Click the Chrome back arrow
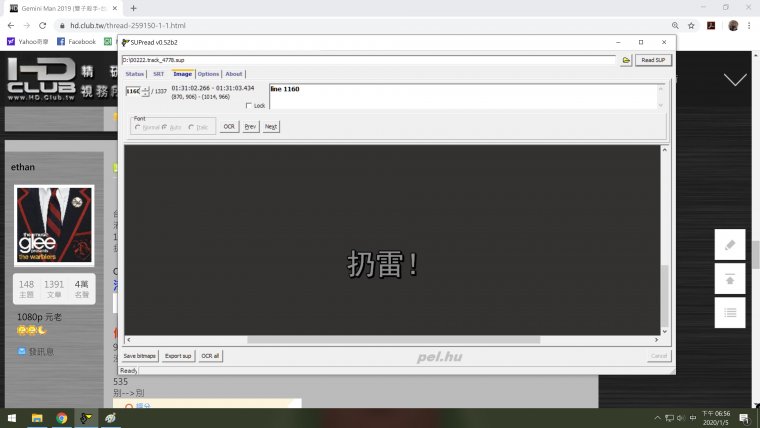Image resolution: width=760 pixels, height=428 pixels. [11, 26]
